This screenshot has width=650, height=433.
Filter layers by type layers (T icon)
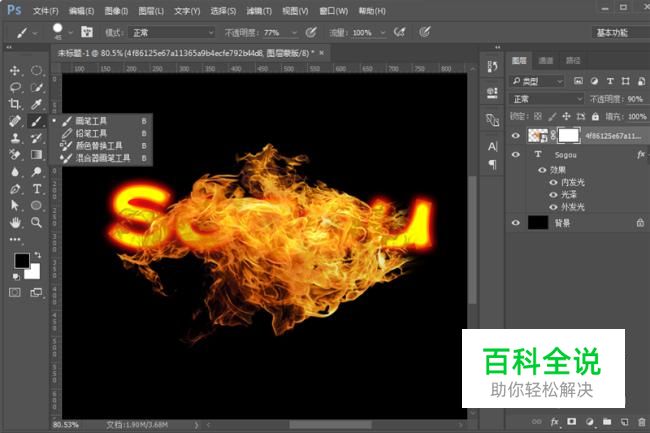point(610,81)
